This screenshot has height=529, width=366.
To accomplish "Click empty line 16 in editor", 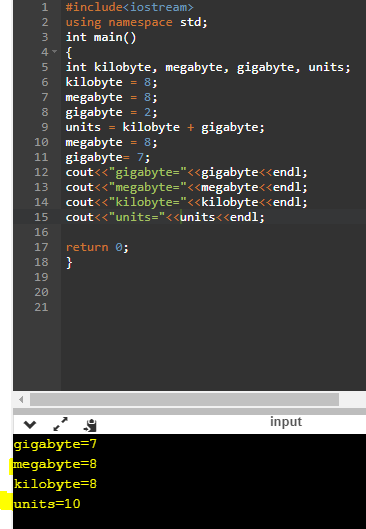I will coord(213,232).
